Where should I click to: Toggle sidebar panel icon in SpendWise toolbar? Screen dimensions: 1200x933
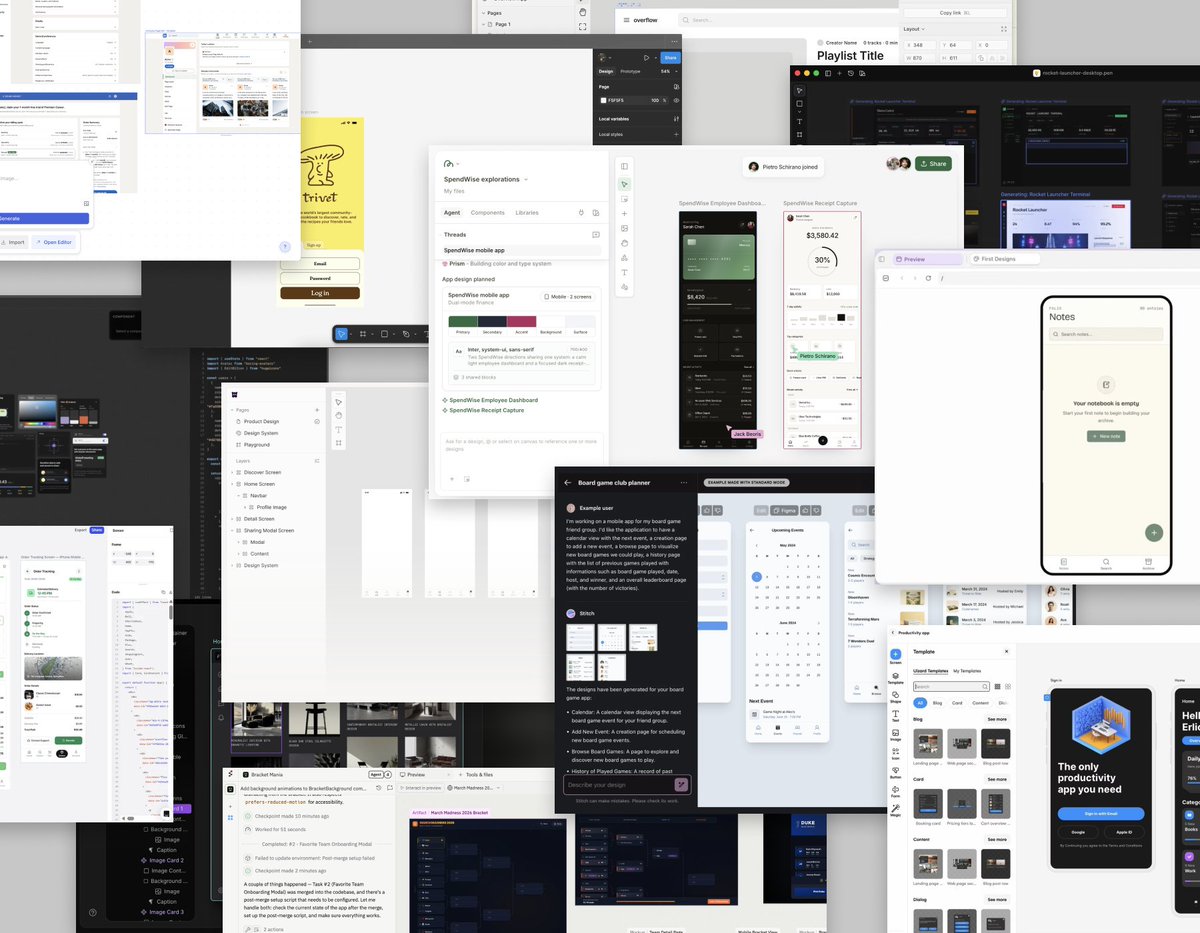coord(624,167)
